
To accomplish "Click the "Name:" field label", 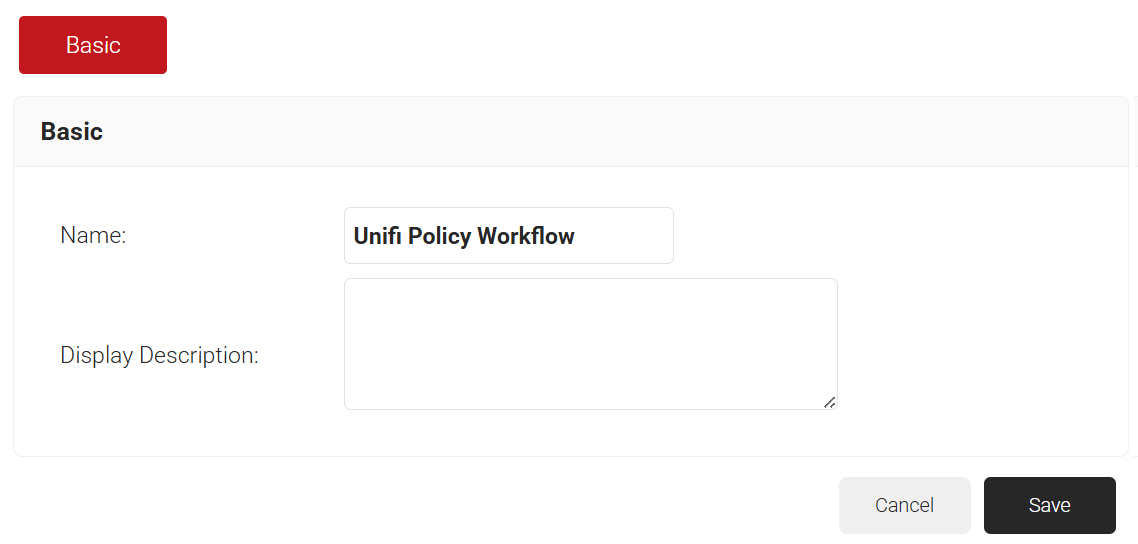I will pyautogui.click(x=93, y=236).
